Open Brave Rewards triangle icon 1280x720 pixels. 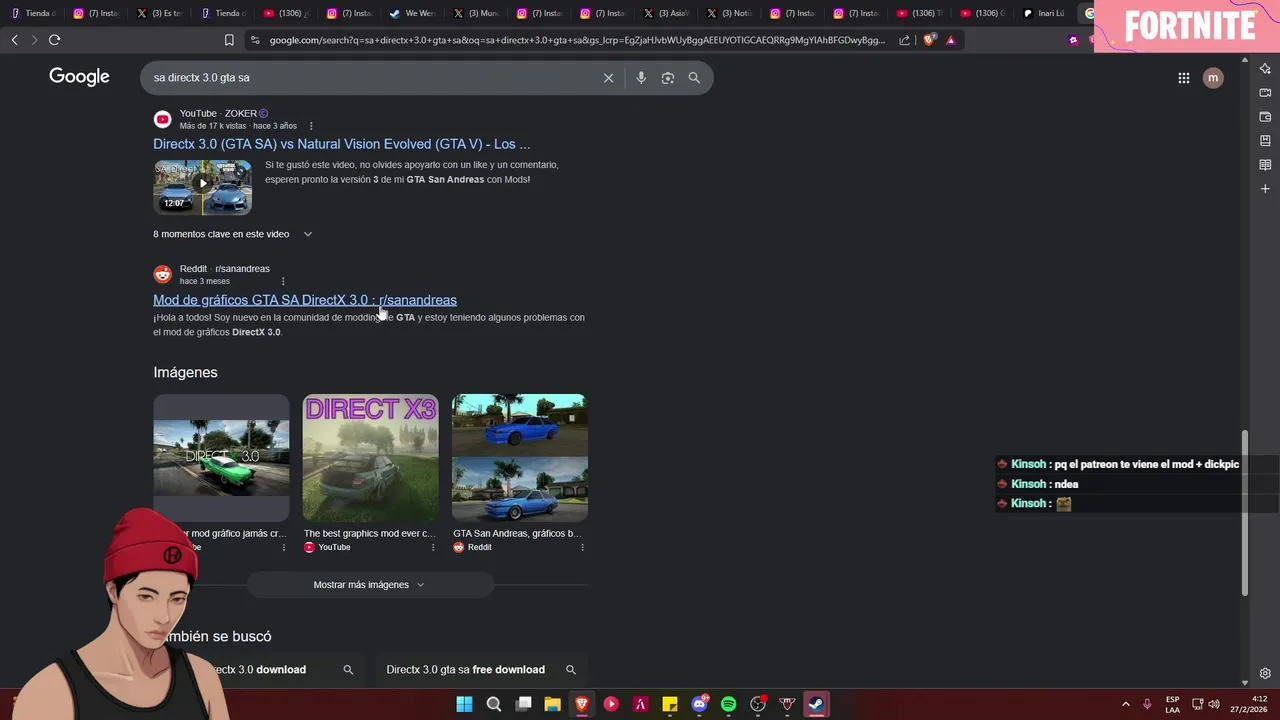click(x=951, y=40)
